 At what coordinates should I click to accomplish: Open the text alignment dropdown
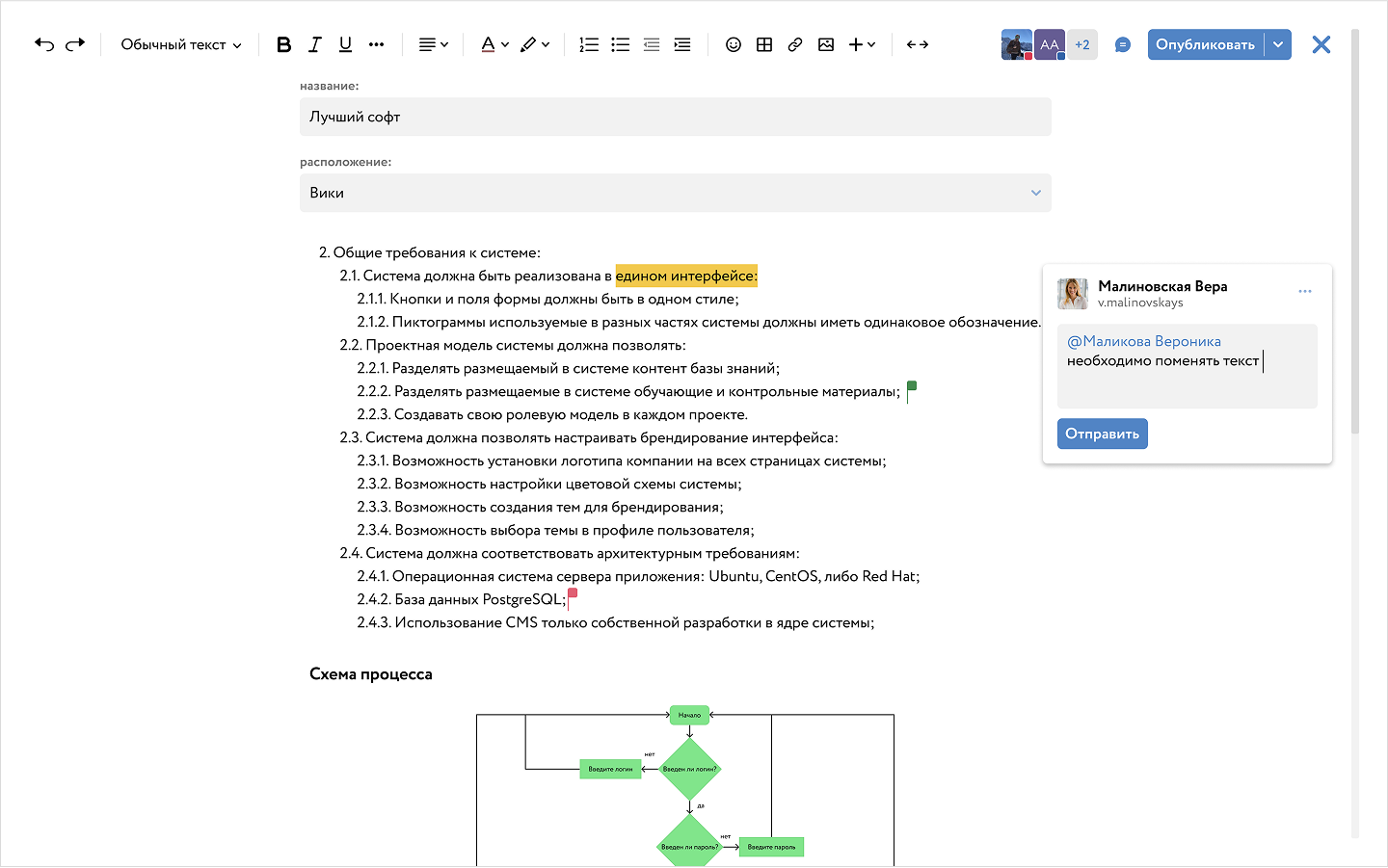click(434, 44)
